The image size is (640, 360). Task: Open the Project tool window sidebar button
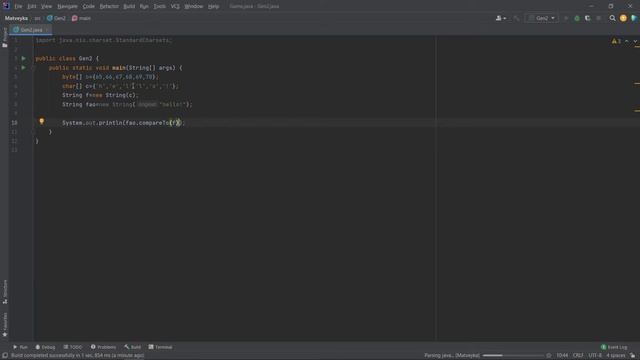coord(4,38)
